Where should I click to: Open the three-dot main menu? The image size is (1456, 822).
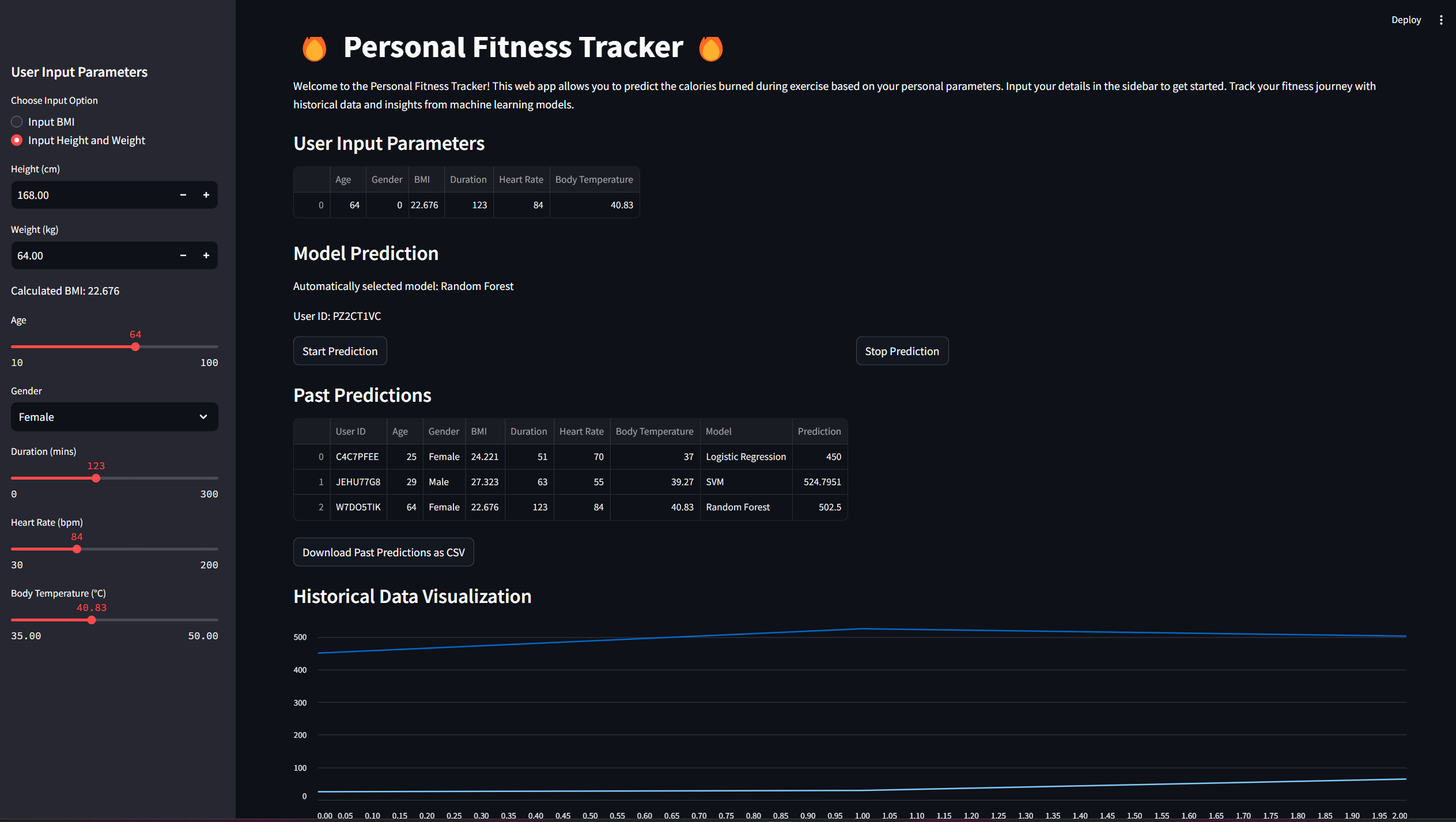click(1441, 20)
